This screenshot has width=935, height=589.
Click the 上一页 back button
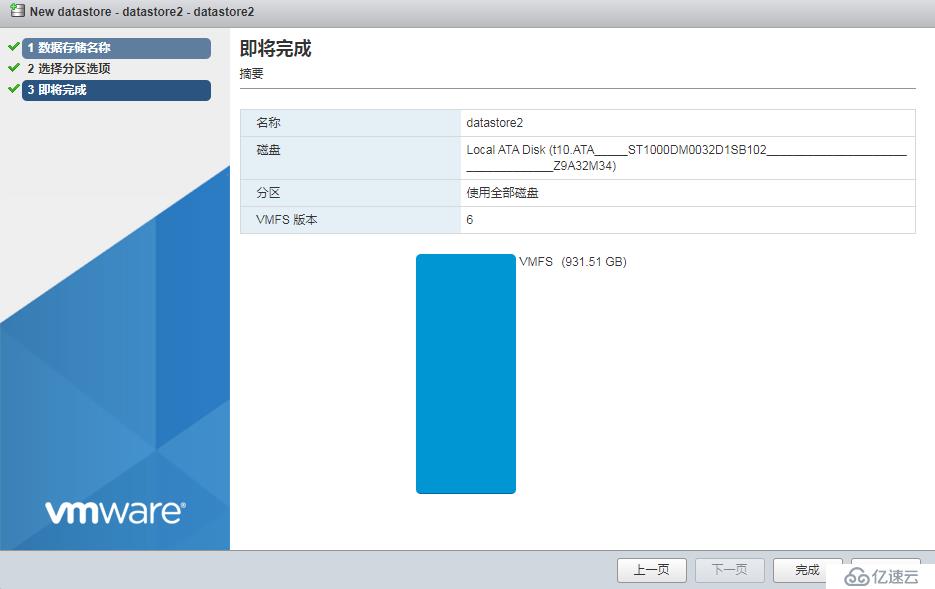651,570
